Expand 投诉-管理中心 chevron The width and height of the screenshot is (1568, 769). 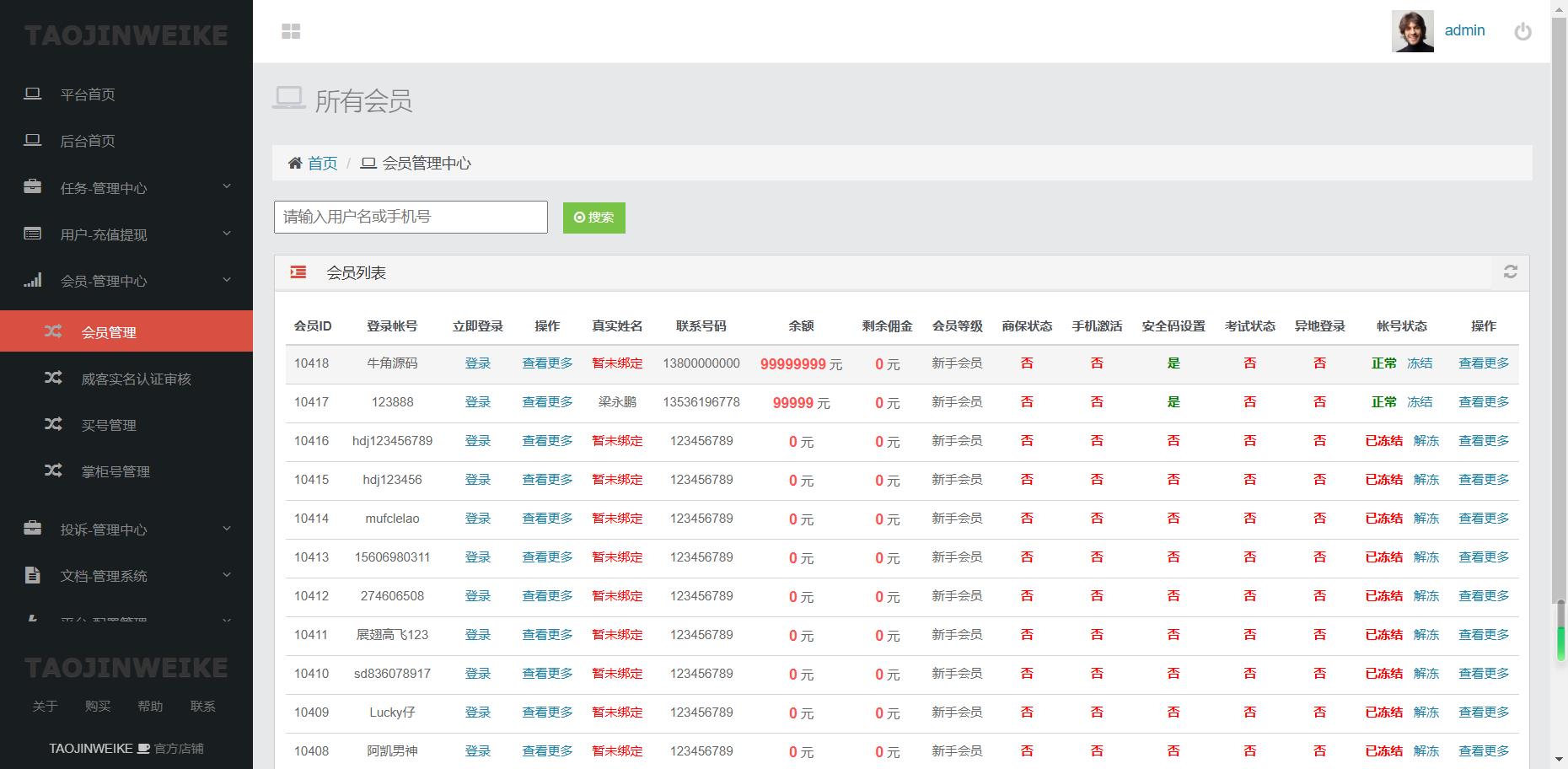[227, 529]
